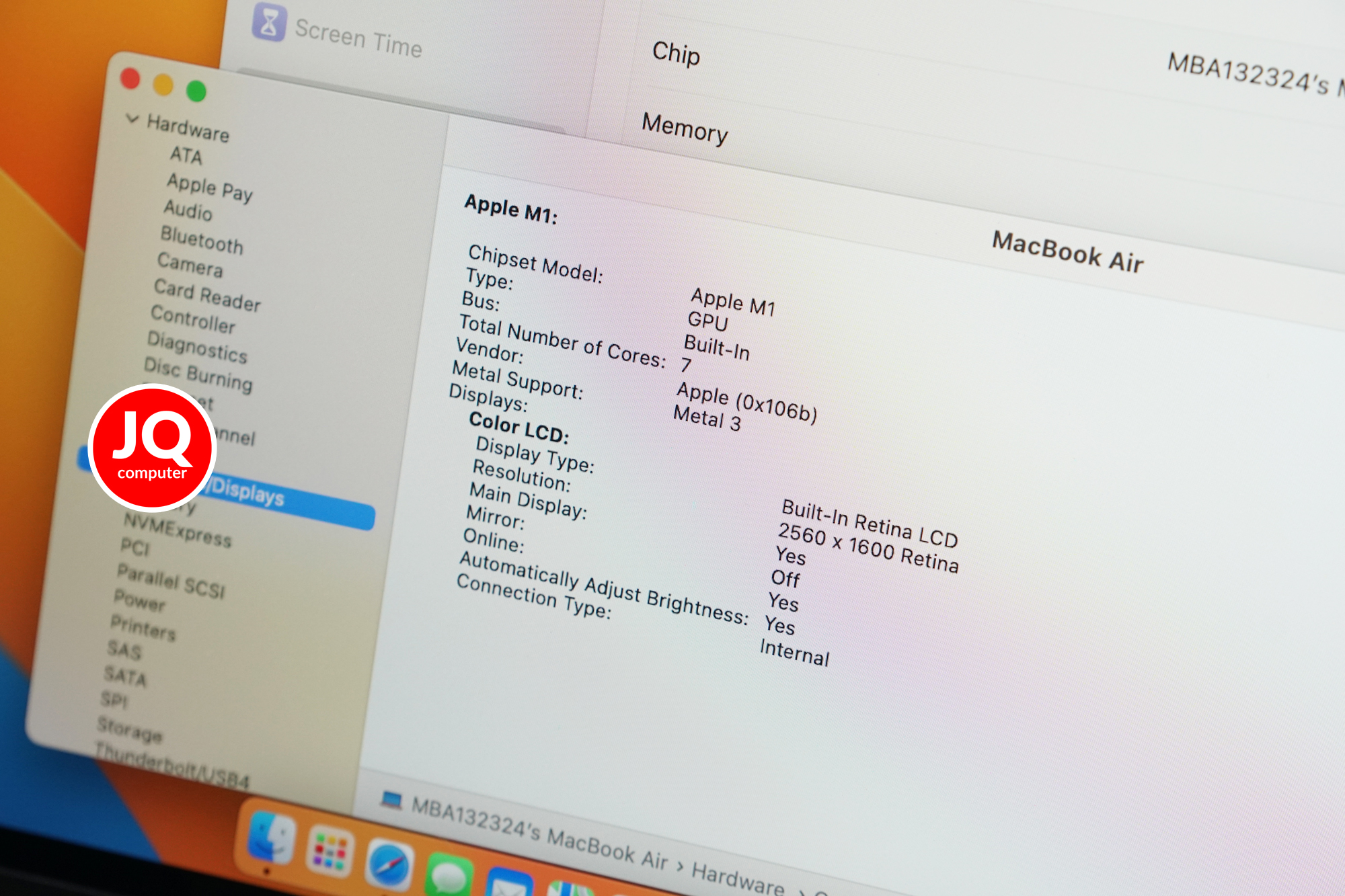Image resolution: width=1345 pixels, height=896 pixels.
Task: Click the Main Display: label
Action: coord(529,500)
